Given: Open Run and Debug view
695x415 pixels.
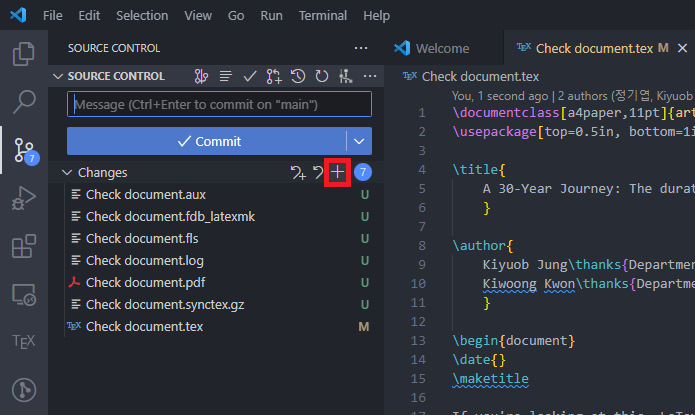Looking at the screenshot, I should [23, 198].
